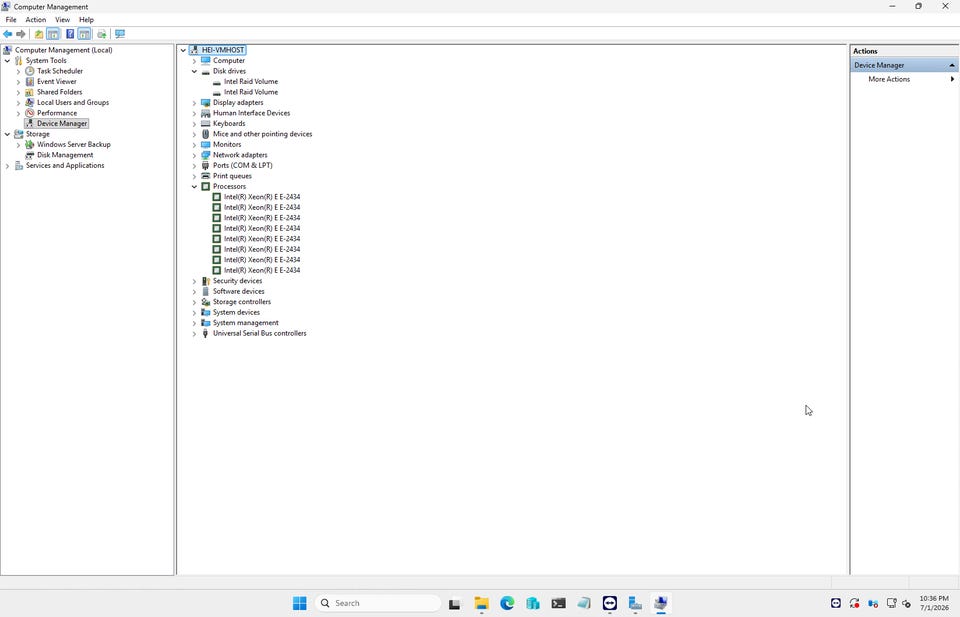The width and height of the screenshot is (960, 617).
Task: Select the System devices category
Action: pos(236,312)
